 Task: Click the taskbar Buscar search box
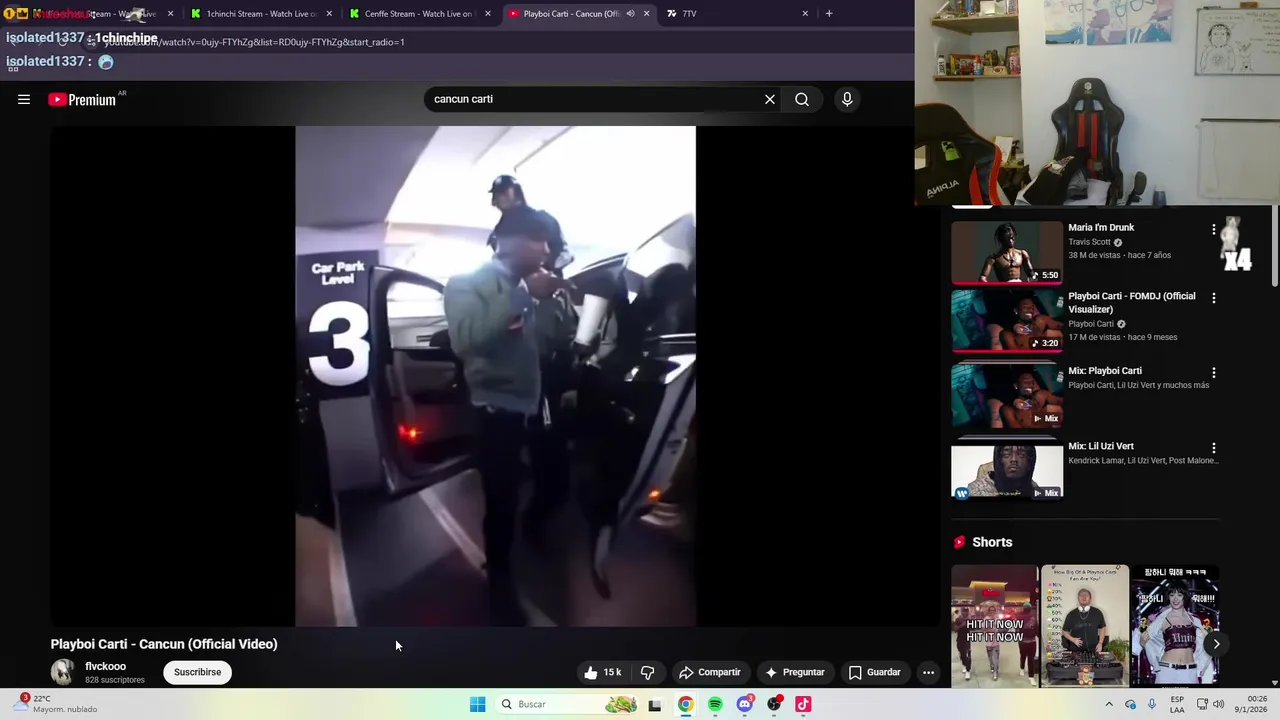coord(567,704)
